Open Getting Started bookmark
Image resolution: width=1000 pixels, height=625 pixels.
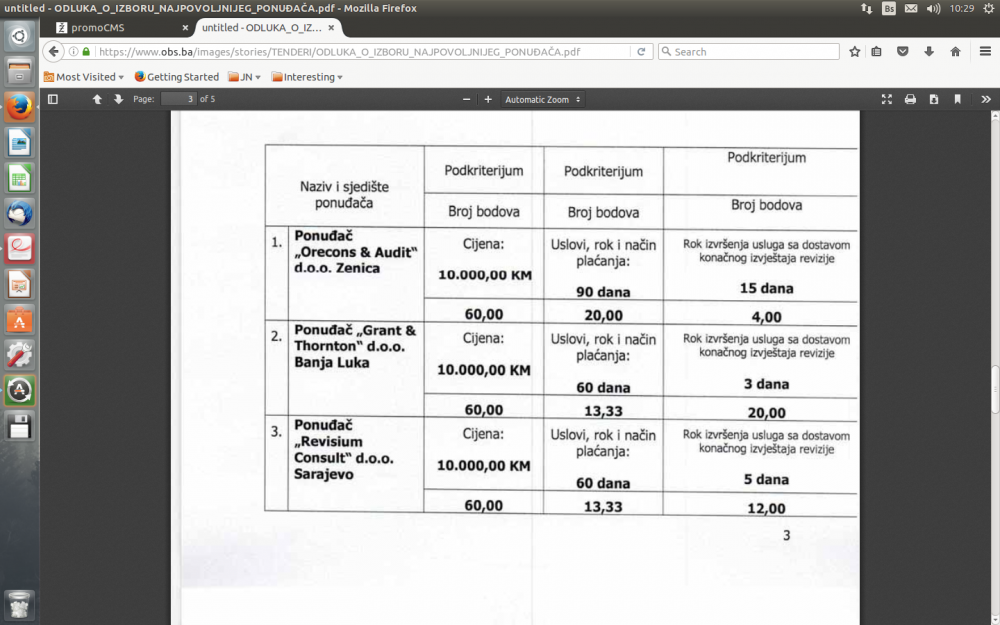[x=177, y=77]
